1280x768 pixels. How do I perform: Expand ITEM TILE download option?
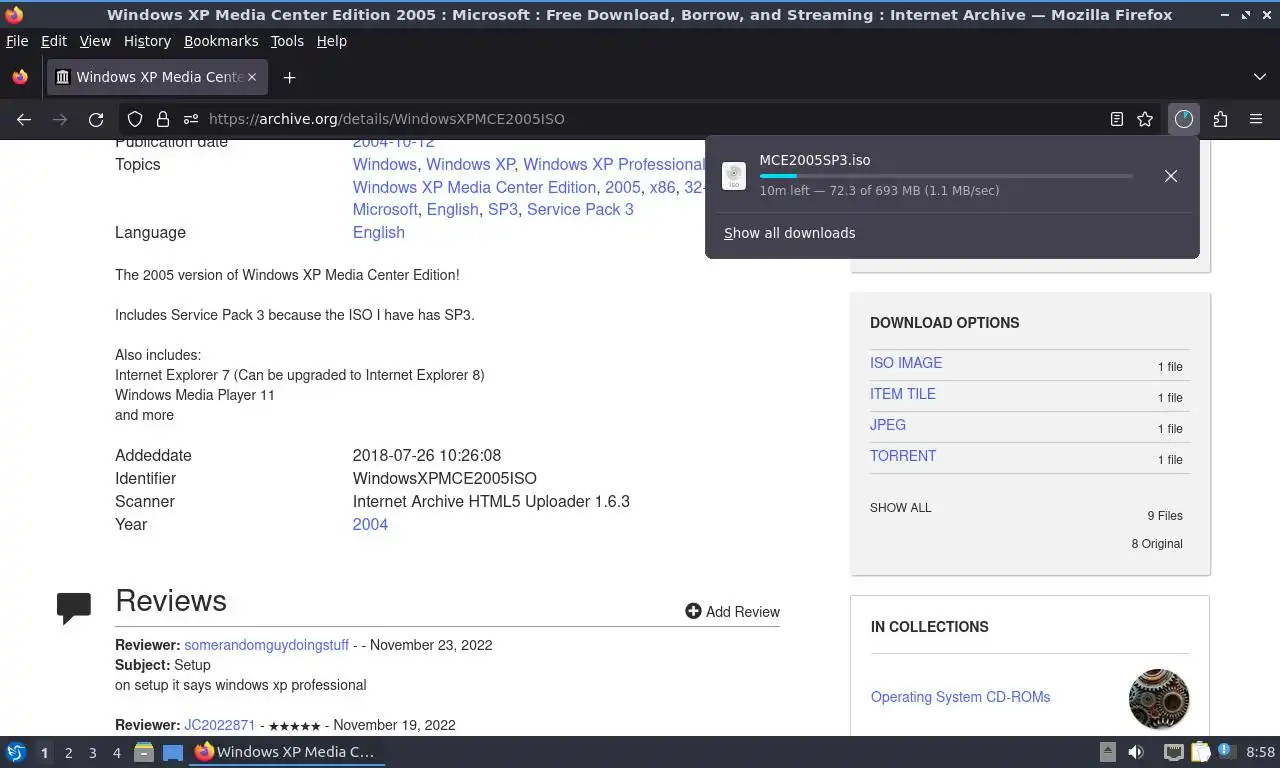pos(903,394)
